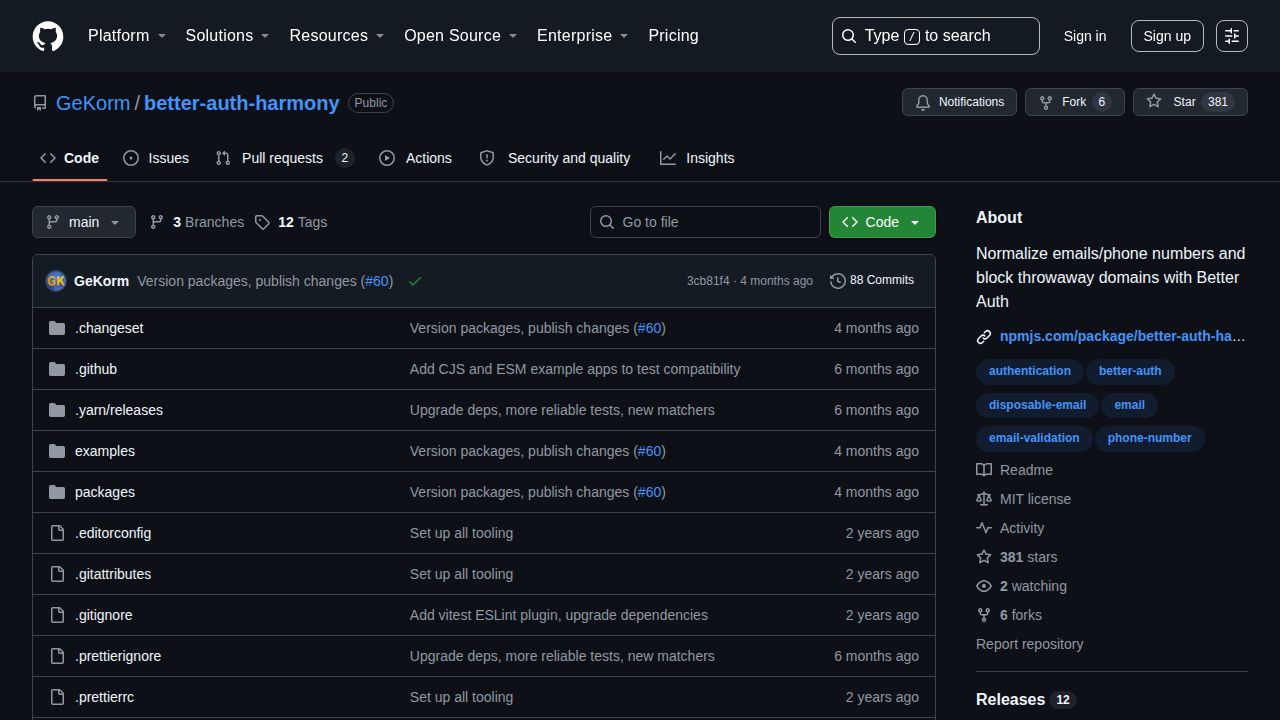Open the phone-number topic tag
Screen dimensions: 1280x720
tap(1150, 438)
